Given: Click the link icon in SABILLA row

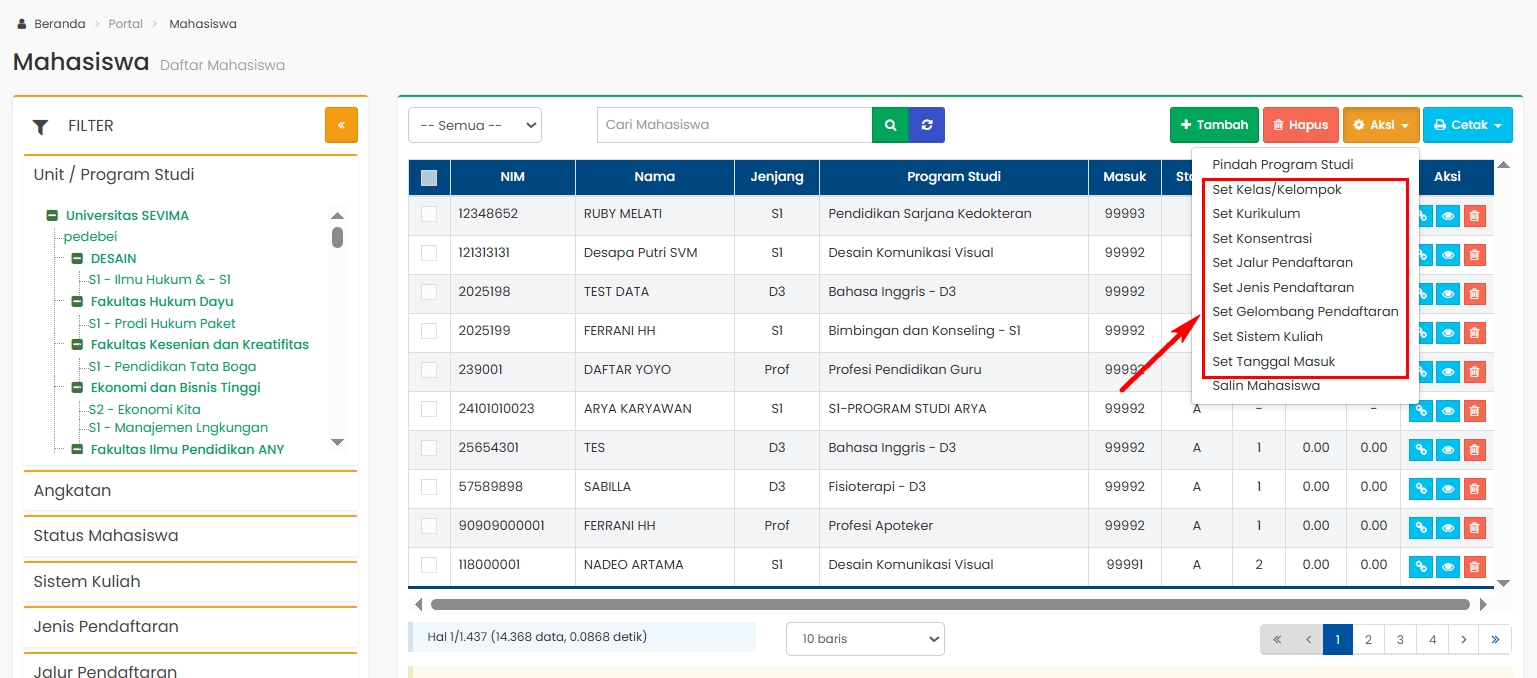Looking at the screenshot, I should [x=1420, y=488].
